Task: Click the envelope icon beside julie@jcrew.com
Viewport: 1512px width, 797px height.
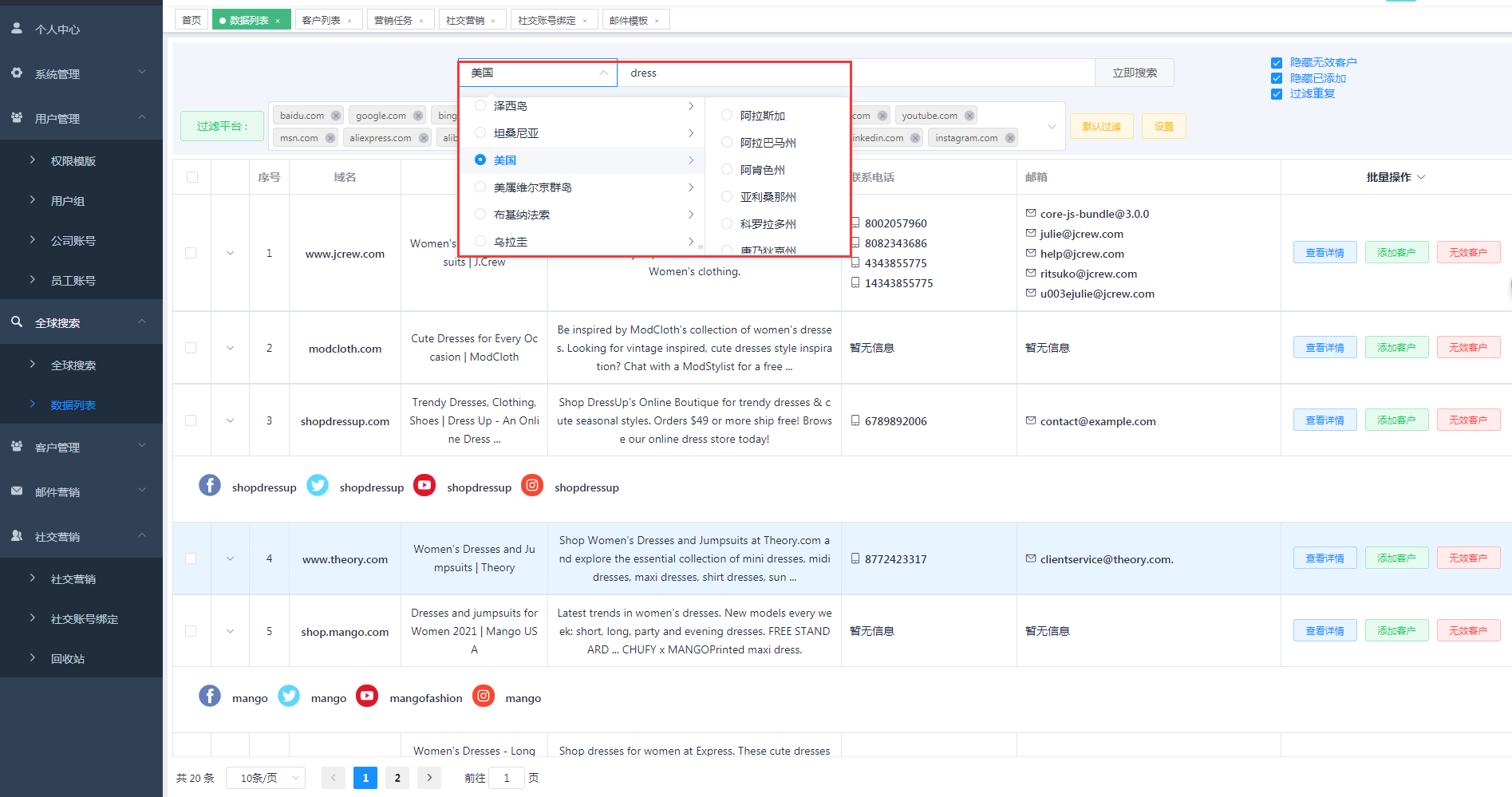Action: point(1031,233)
